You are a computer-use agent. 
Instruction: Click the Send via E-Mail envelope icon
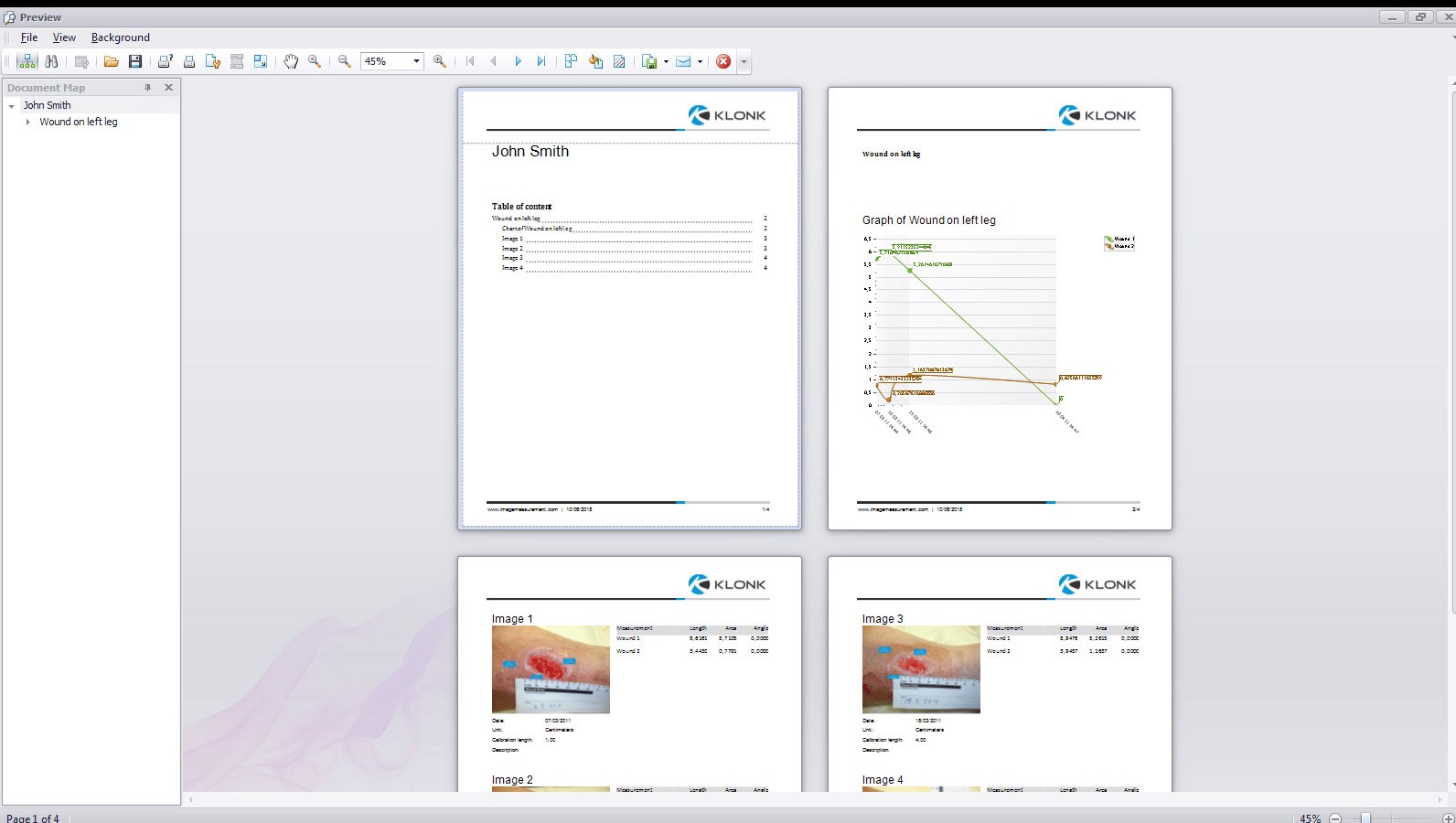click(683, 61)
